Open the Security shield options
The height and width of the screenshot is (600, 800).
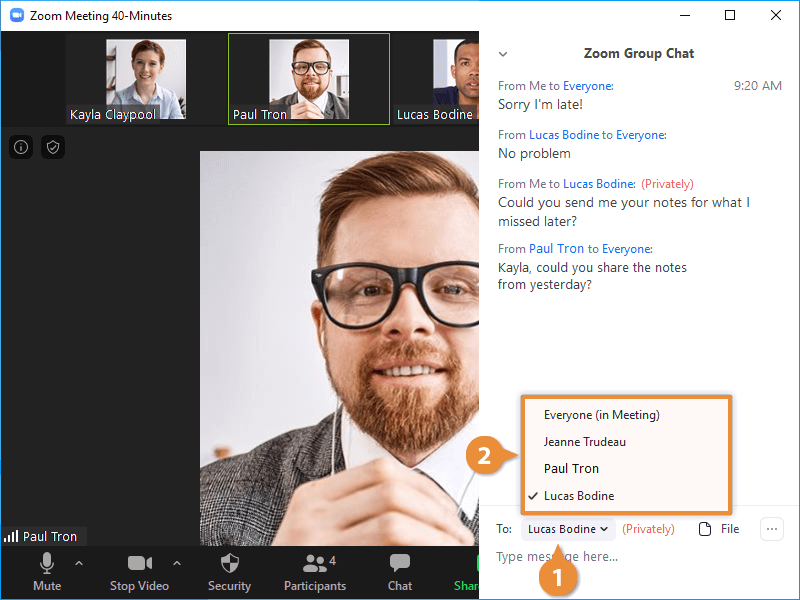point(229,564)
